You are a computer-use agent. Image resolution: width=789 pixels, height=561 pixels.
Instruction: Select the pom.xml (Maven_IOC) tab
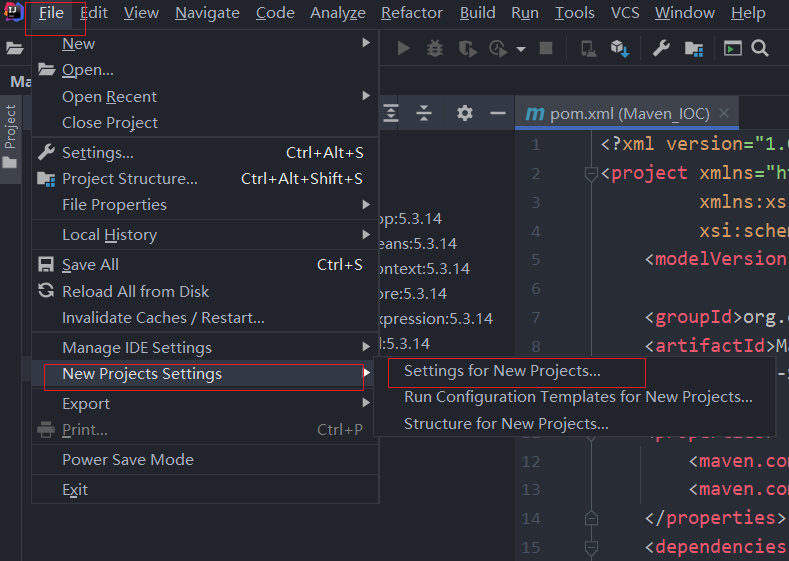click(x=626, y=114)
